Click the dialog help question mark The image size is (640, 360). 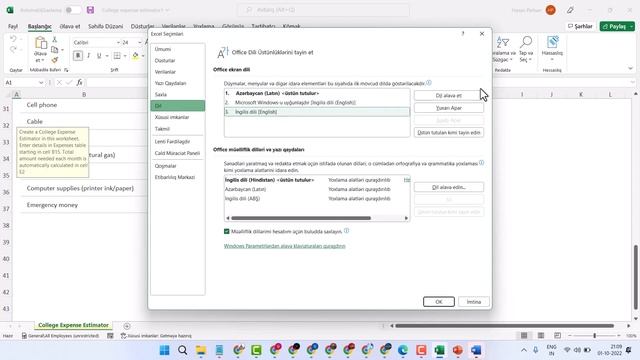(463, 34)
